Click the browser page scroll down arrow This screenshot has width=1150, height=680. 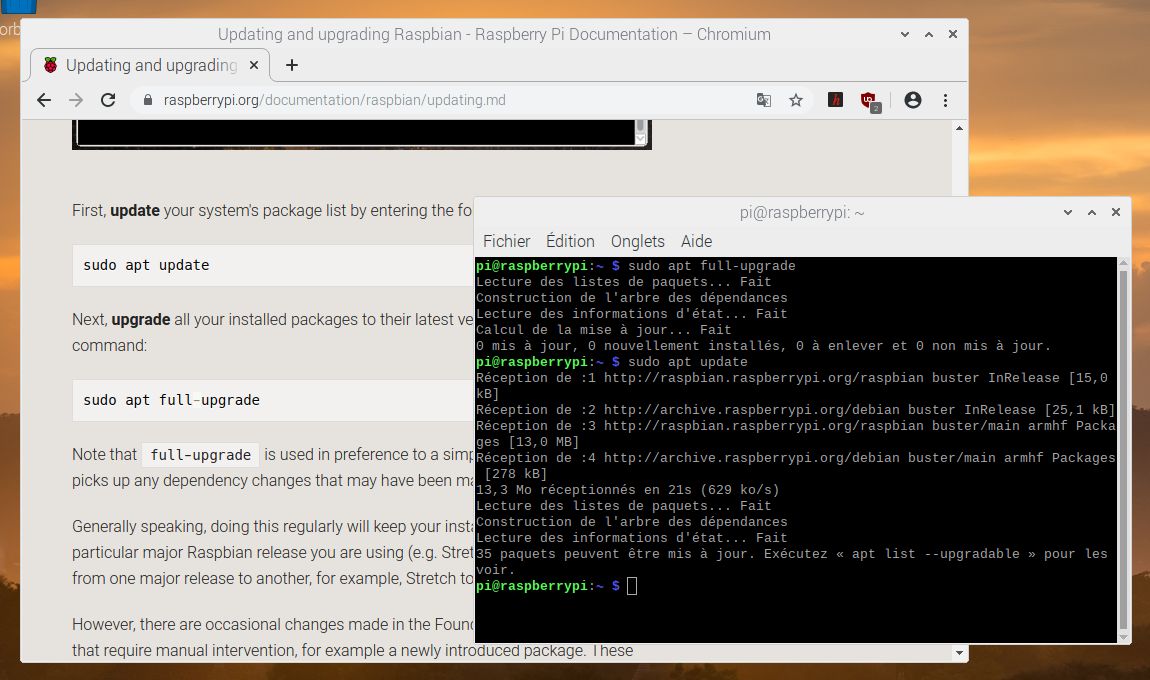click(959, 652)
